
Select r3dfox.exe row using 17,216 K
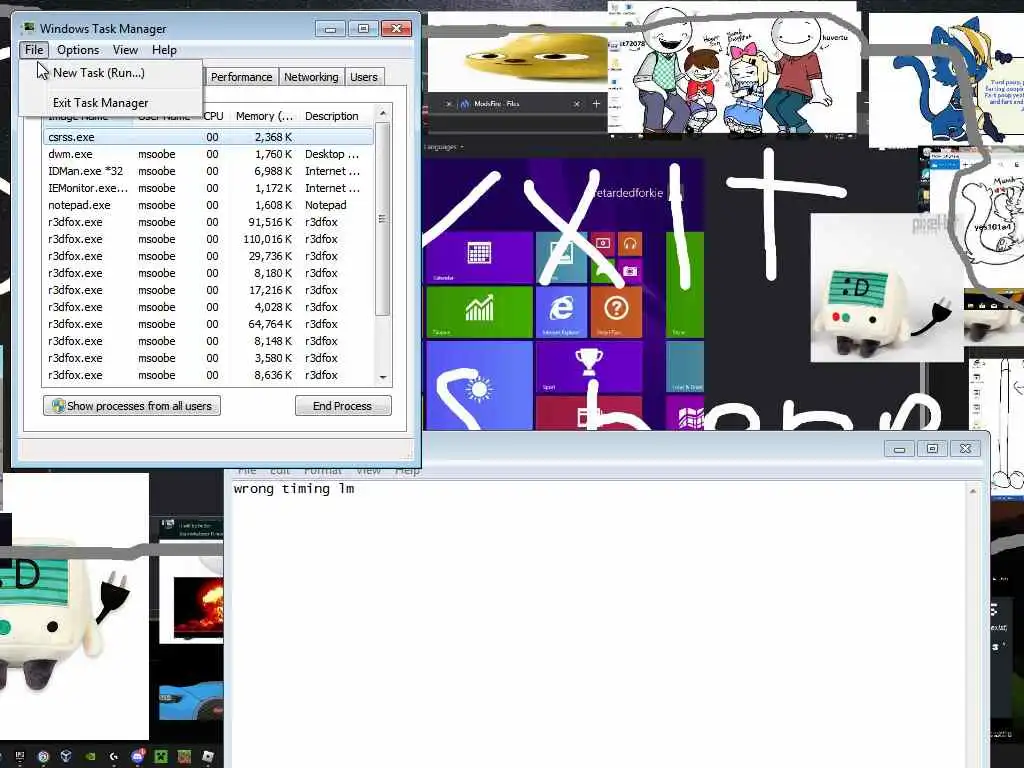tap(208, 290)
